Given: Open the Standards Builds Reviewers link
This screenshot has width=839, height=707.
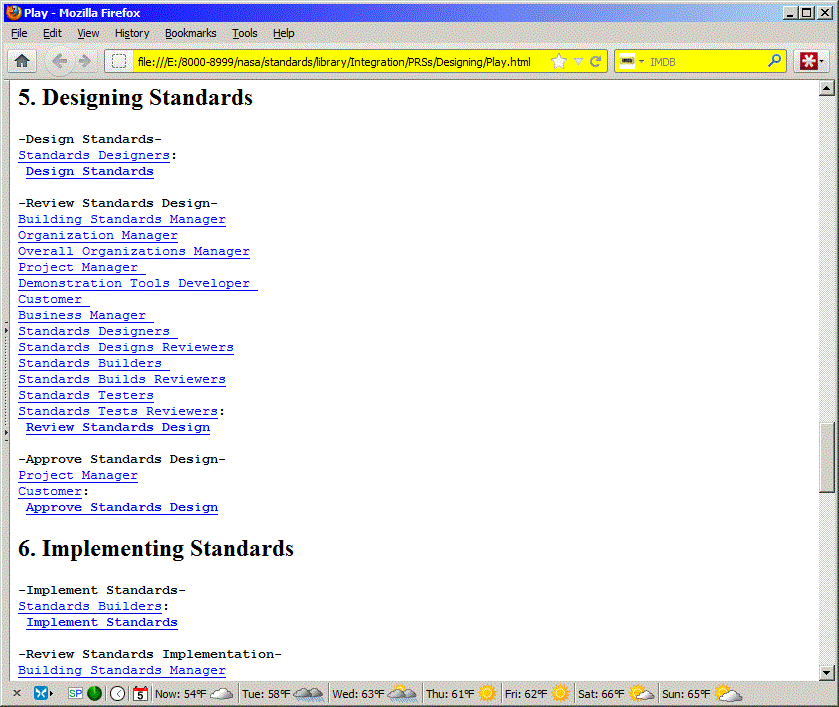Looking at the screenshot, I should tap(122, 379).
